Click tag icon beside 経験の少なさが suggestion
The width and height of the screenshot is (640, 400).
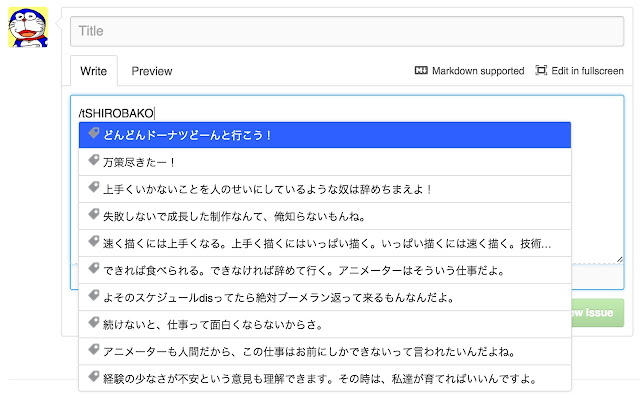coord(94,376)
